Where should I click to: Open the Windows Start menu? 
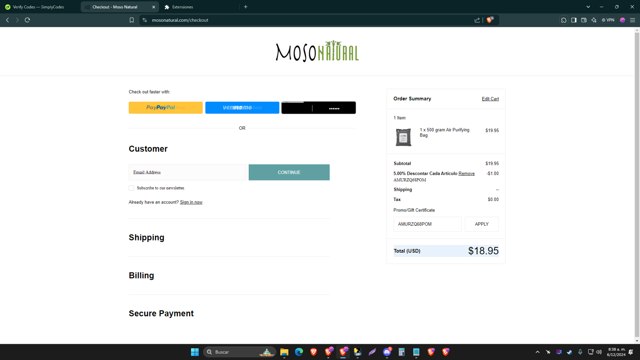point(195,352)
